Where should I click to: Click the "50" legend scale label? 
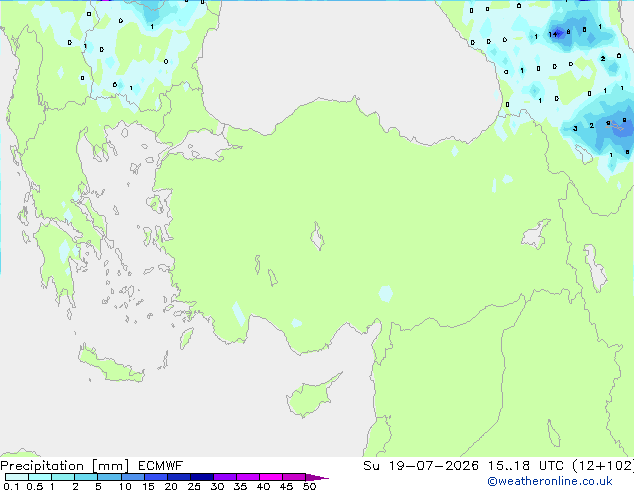tap(309, 486)
